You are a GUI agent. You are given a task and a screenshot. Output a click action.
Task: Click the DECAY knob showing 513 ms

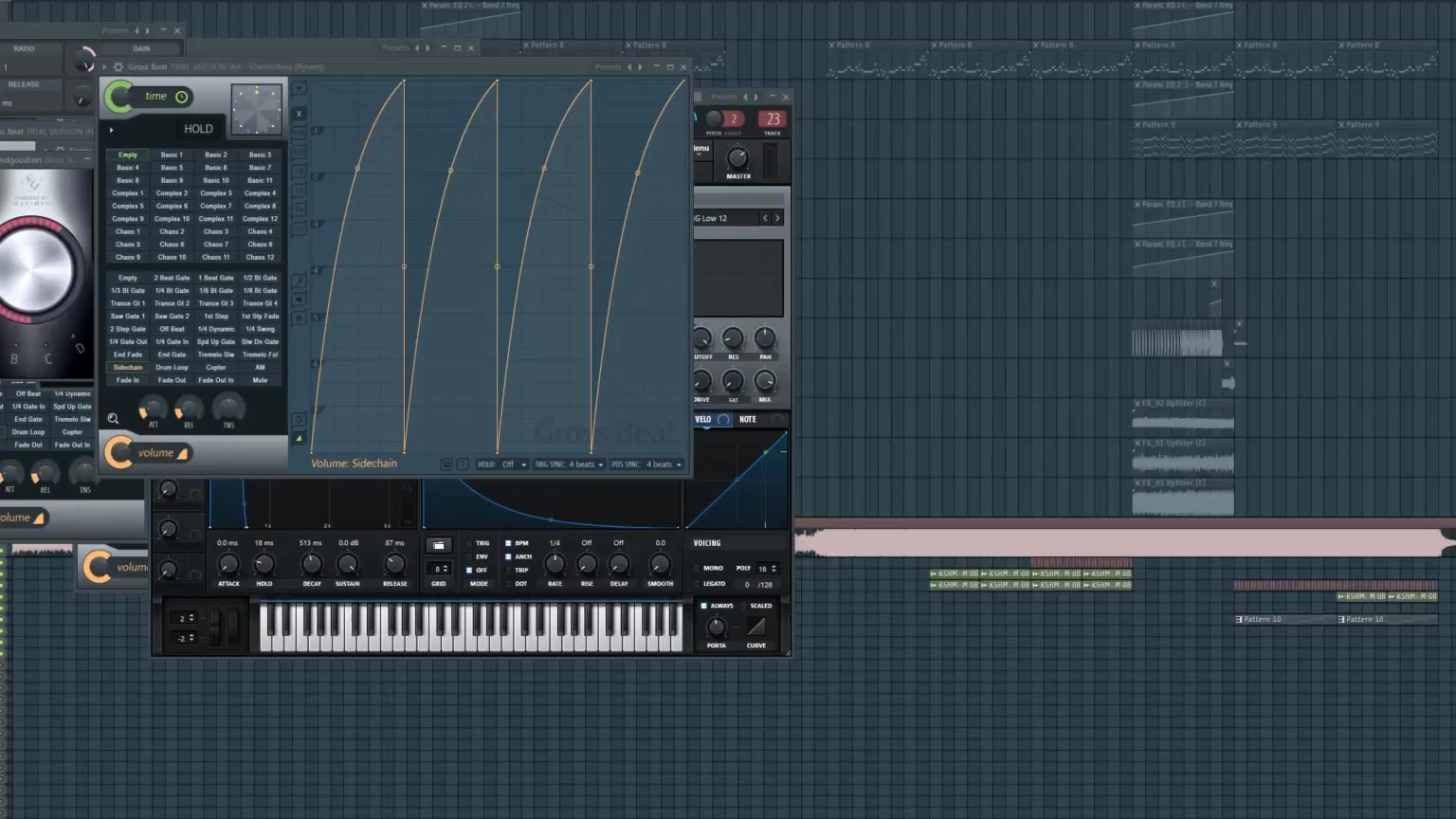(311, 564)
